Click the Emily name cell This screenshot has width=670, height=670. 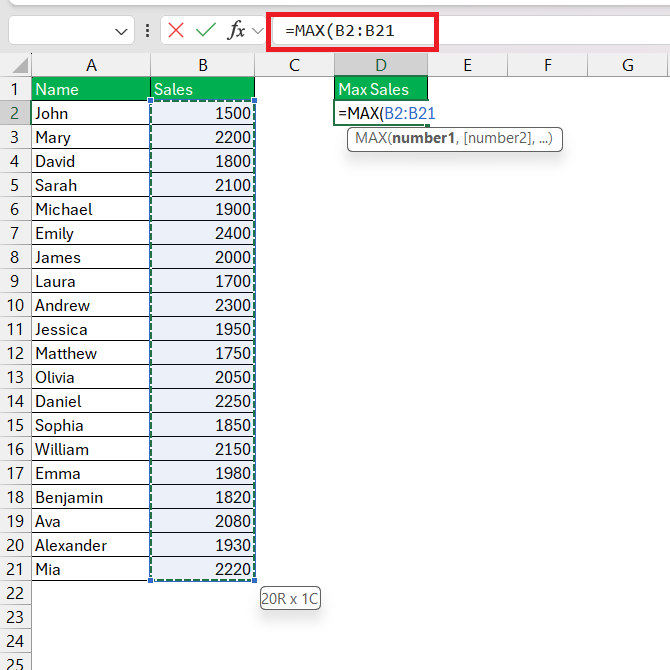click(x=91, y=233)
